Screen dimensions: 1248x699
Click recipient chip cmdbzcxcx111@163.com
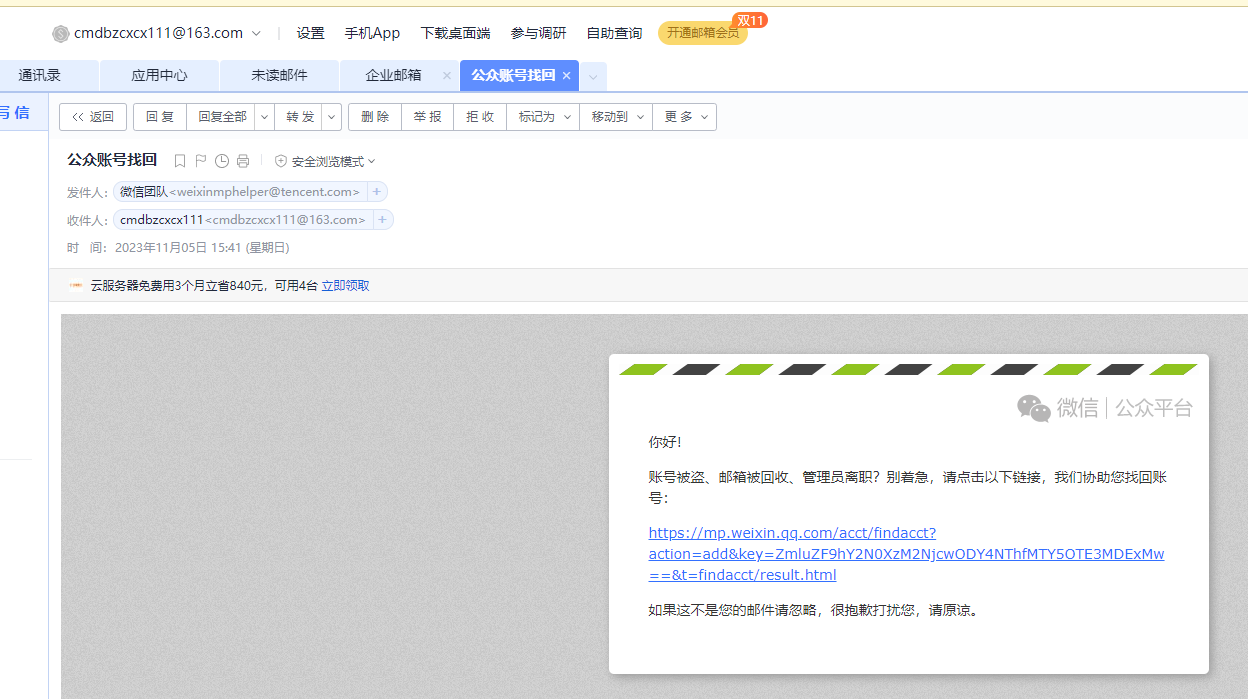[x=243, y=220]
